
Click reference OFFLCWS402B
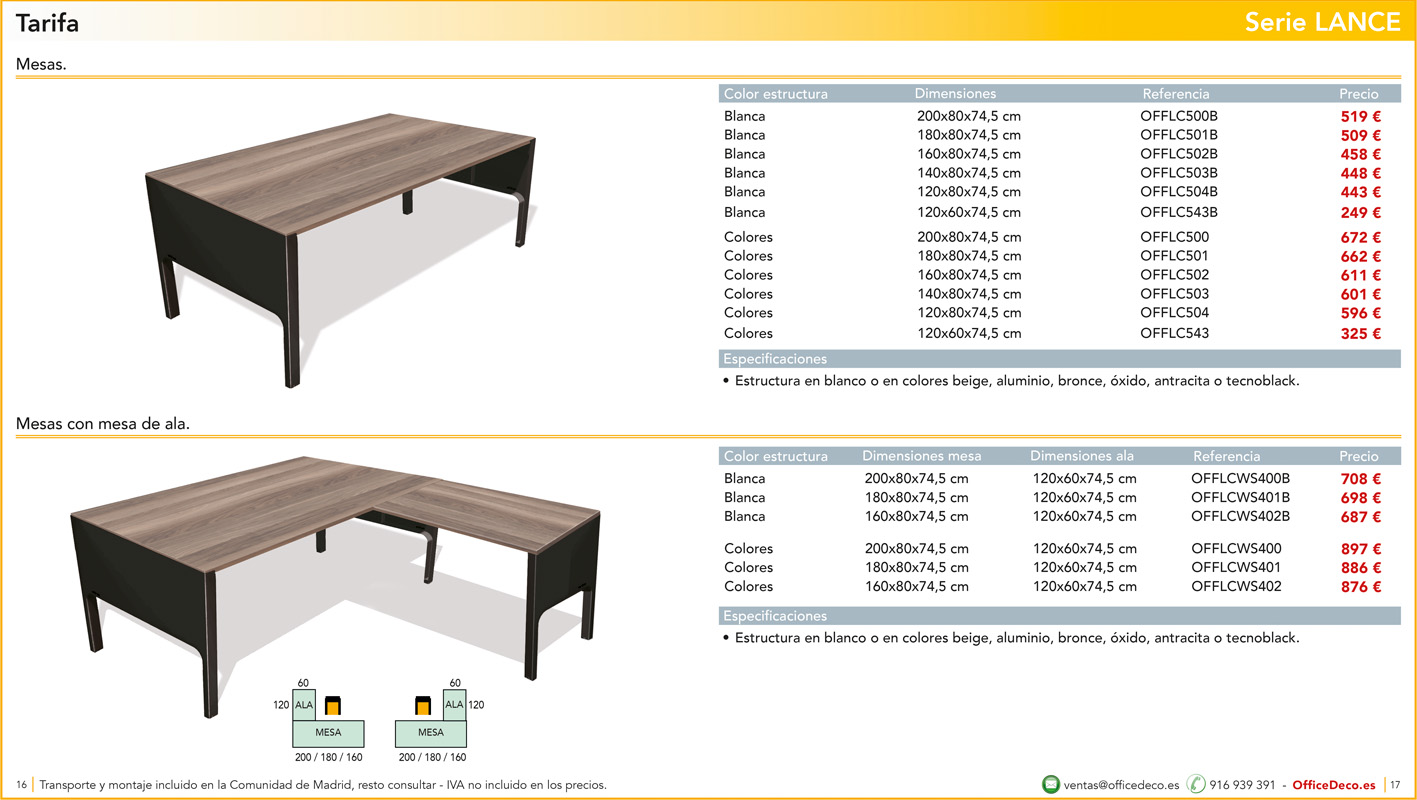click(x=1241, y=516)
